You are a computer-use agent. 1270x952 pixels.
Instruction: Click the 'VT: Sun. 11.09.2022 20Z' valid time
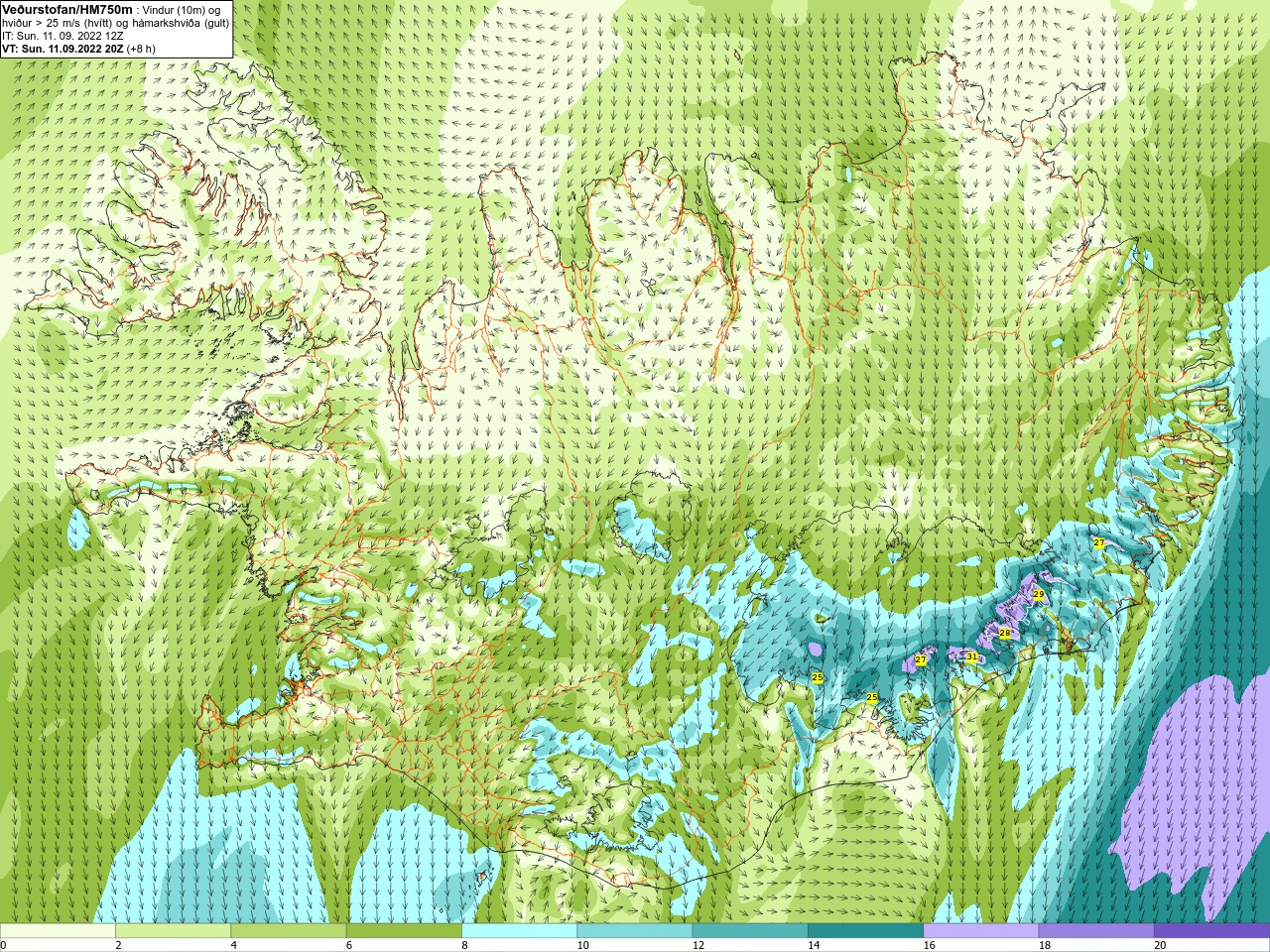click(x=62, y=49)
